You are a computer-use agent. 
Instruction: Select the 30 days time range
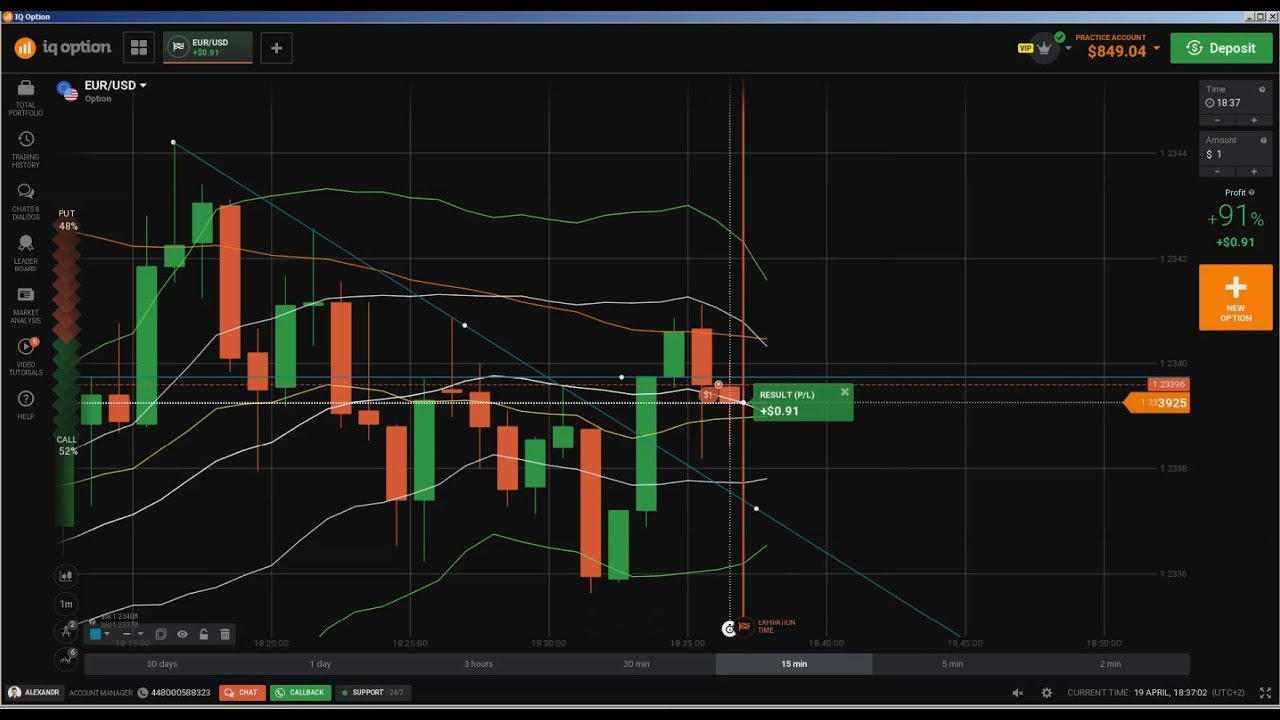pyautogui.click(x=162, y=664)
